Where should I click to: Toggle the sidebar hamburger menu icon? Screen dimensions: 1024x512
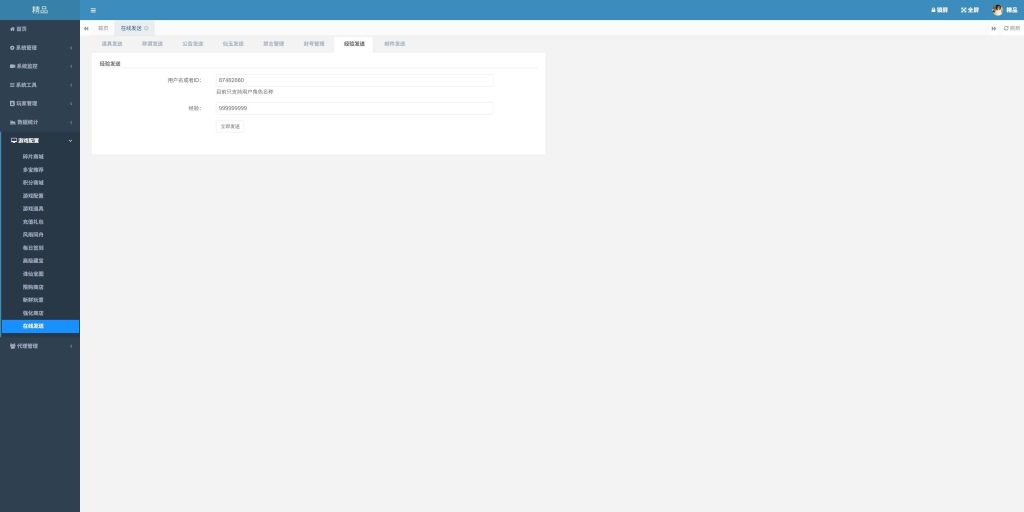[x=93, y=10]
